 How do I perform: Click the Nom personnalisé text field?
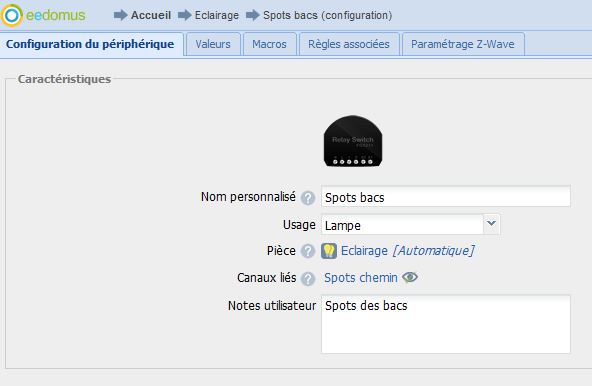point(446,196)
